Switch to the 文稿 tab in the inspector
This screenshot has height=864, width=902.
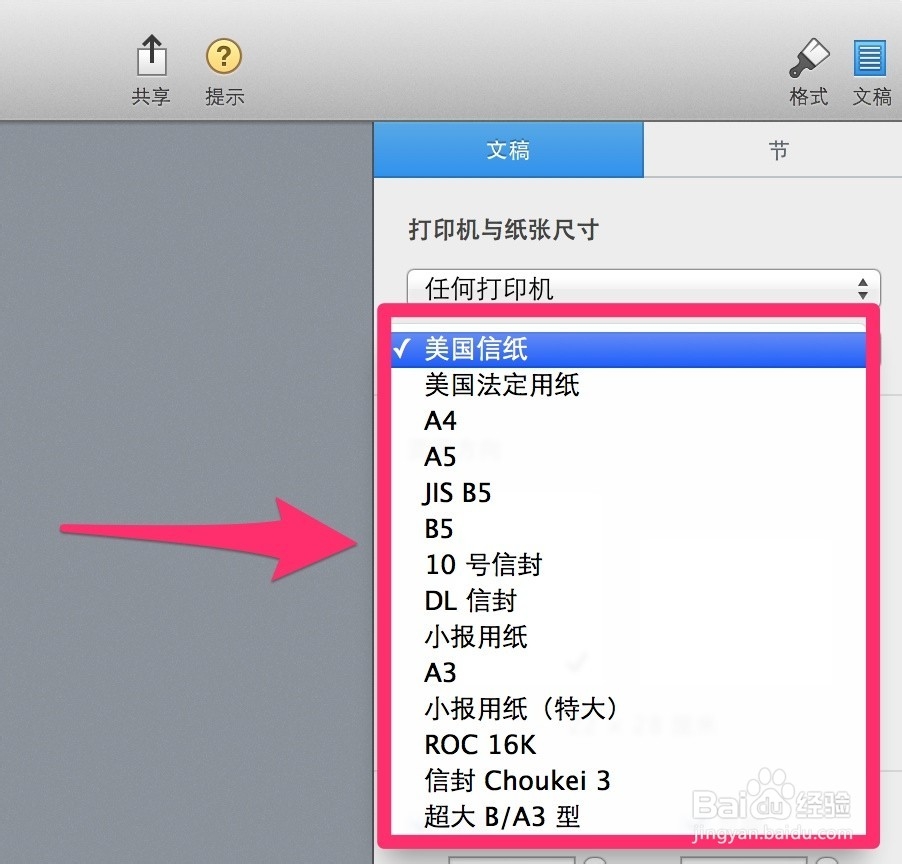click(509, 150)
